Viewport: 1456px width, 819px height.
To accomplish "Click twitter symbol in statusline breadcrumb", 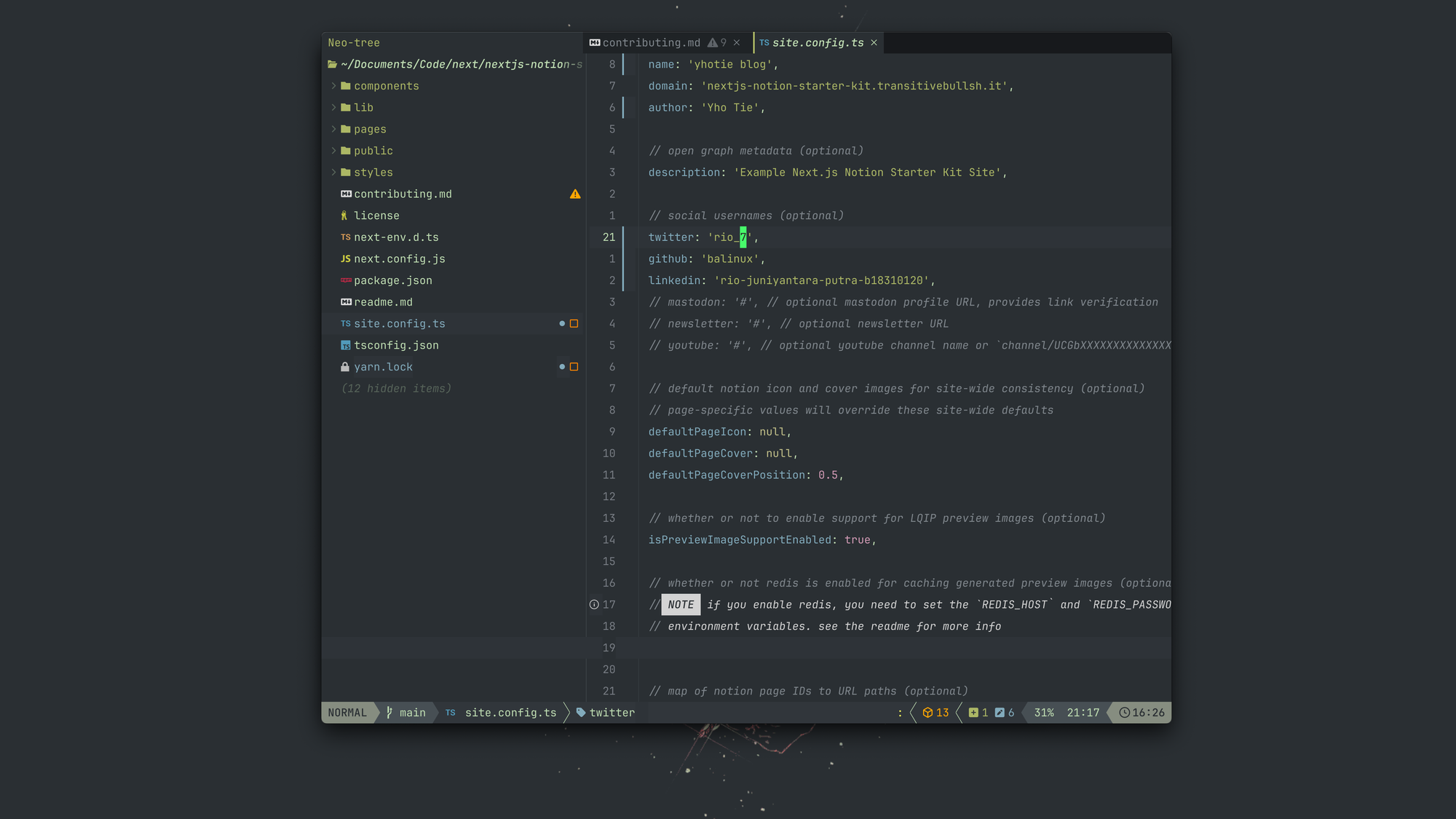I will (x=612, y=713).
